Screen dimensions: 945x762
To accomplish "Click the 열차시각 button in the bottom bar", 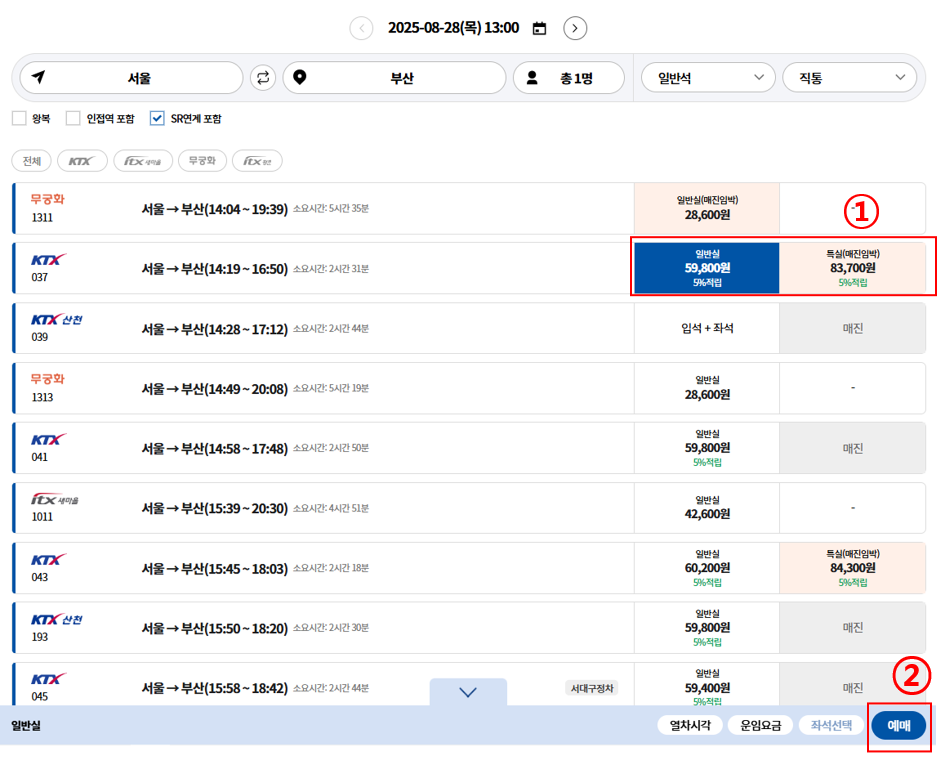I will (x=689, y=726).
